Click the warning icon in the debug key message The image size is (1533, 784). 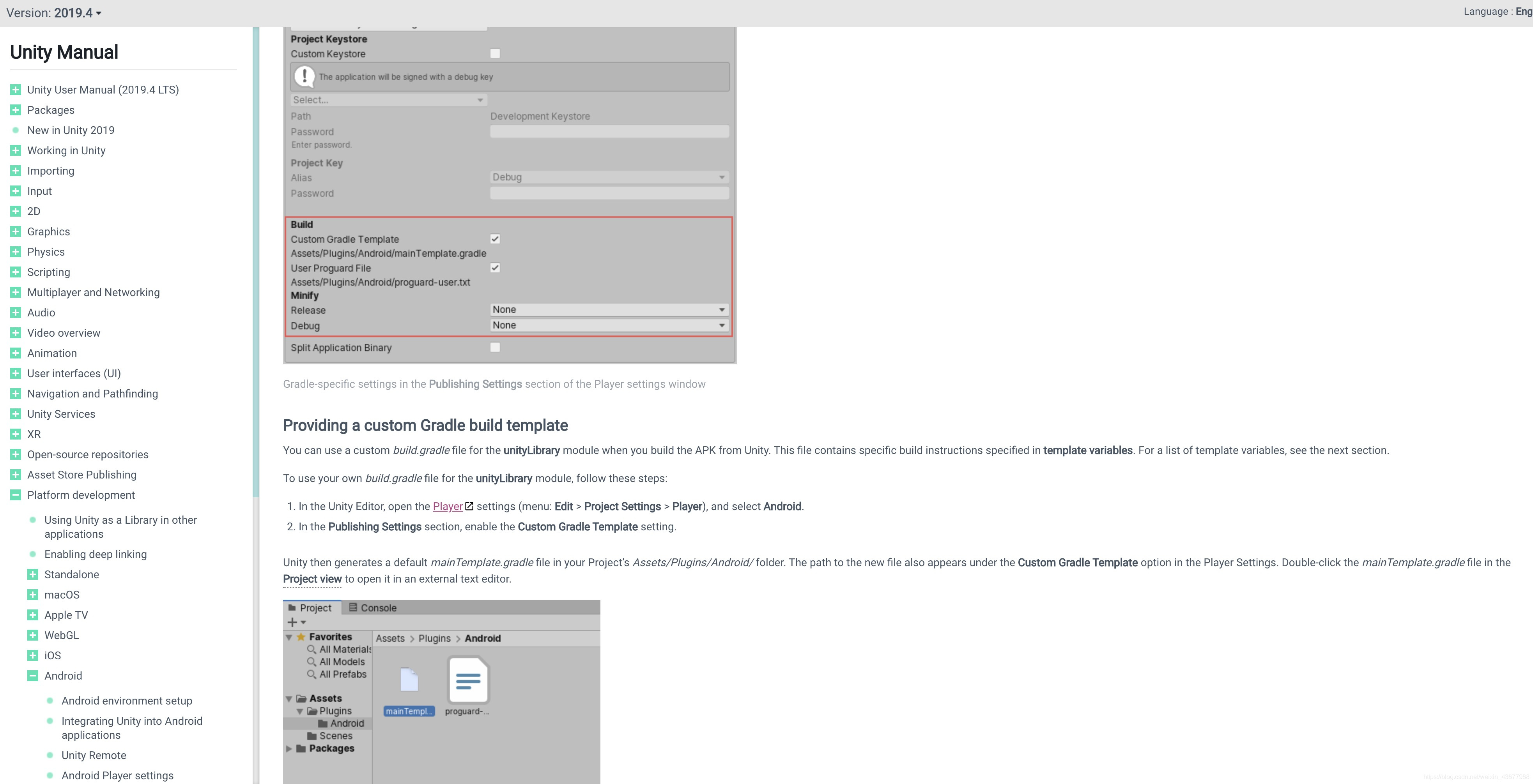point(304,76)
